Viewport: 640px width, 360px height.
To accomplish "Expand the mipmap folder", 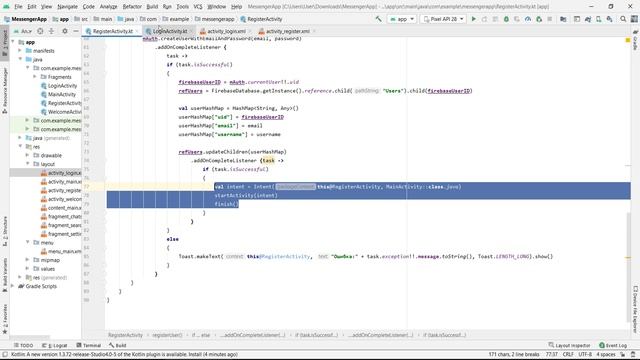I will coord(27,260).
